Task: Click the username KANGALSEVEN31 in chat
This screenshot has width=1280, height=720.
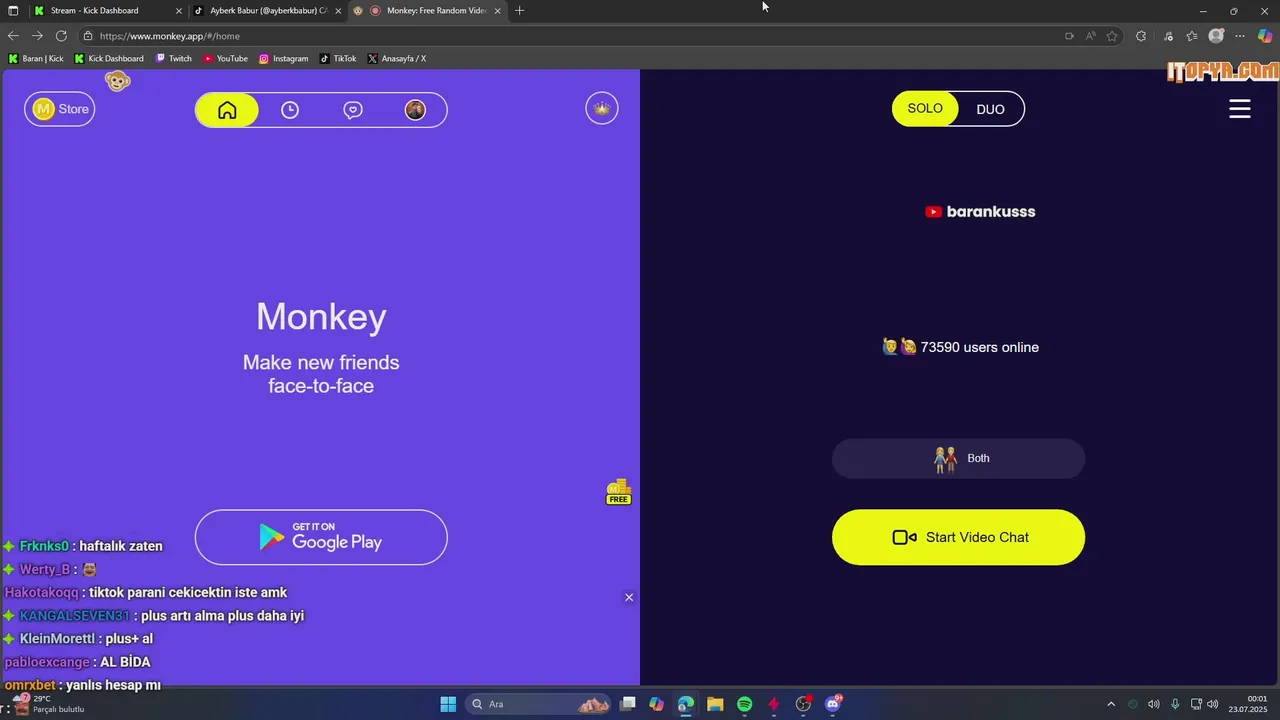Action: click(74, 615)
